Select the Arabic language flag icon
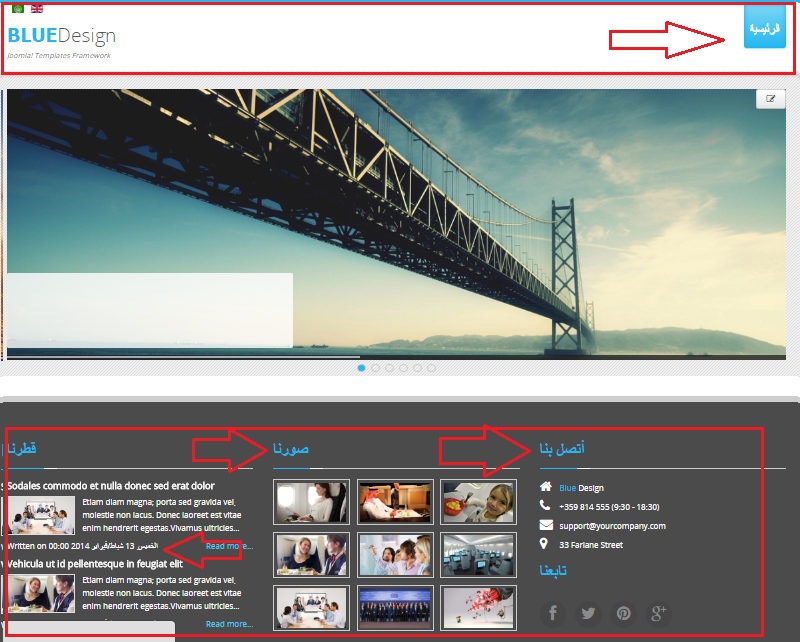Image resolution: width=800 pixels, height=642 pixels. click(17, 7)
